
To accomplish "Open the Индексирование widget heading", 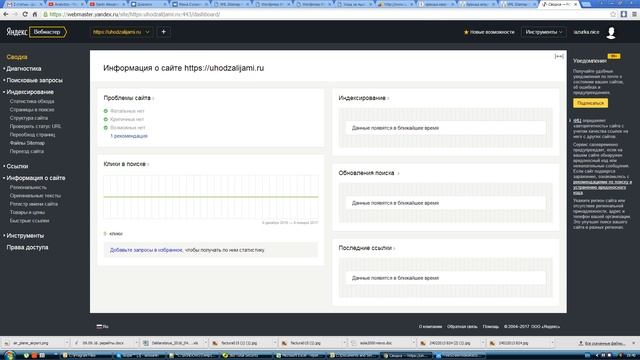I will point(362,98).
